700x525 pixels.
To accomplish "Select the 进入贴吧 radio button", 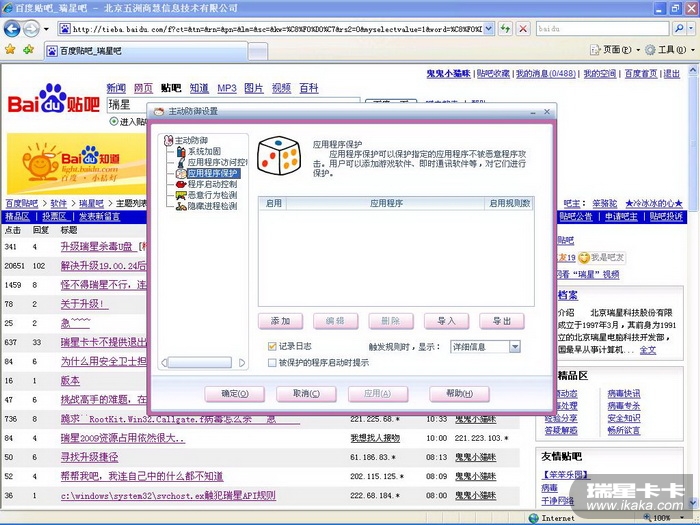I will coord(114,121).
